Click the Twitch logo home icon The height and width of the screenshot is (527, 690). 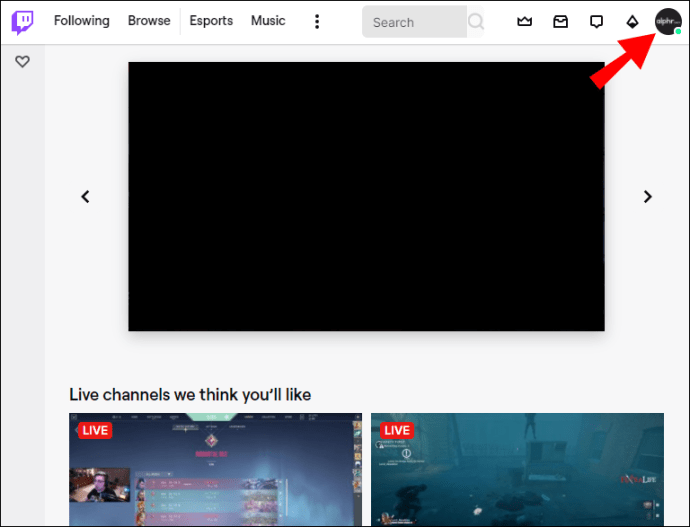(x=22, y=22)
